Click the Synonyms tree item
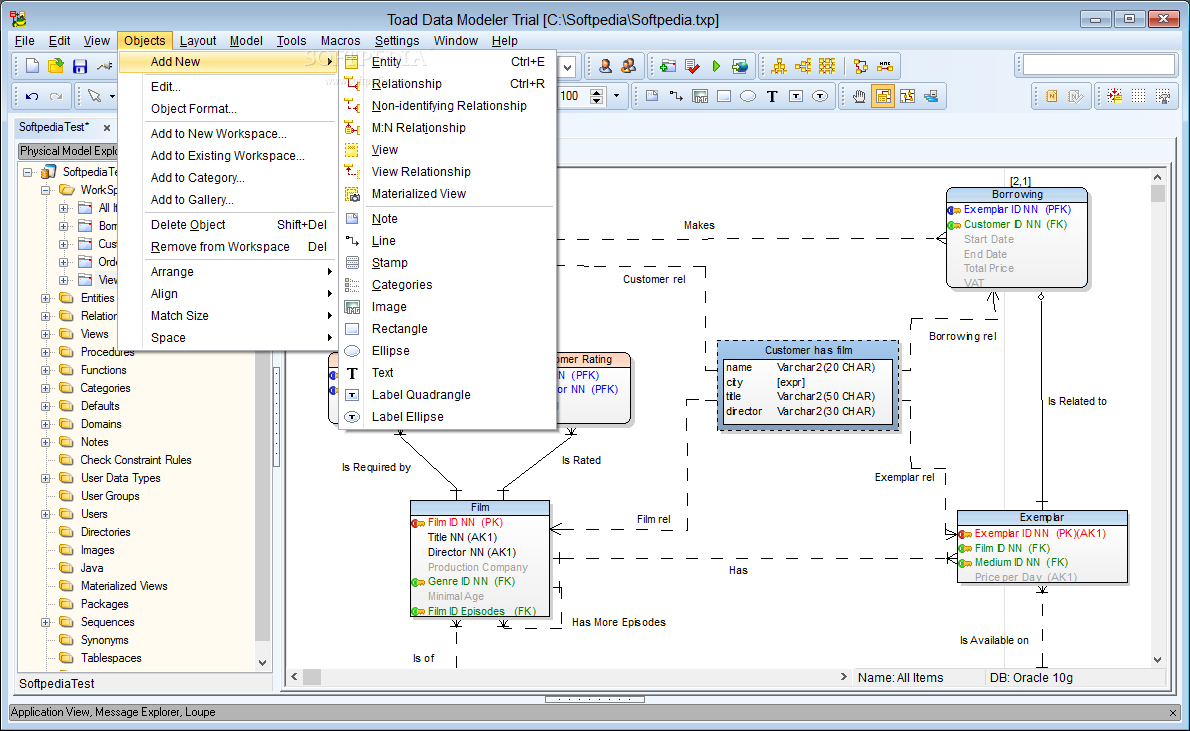 point(105,640)
